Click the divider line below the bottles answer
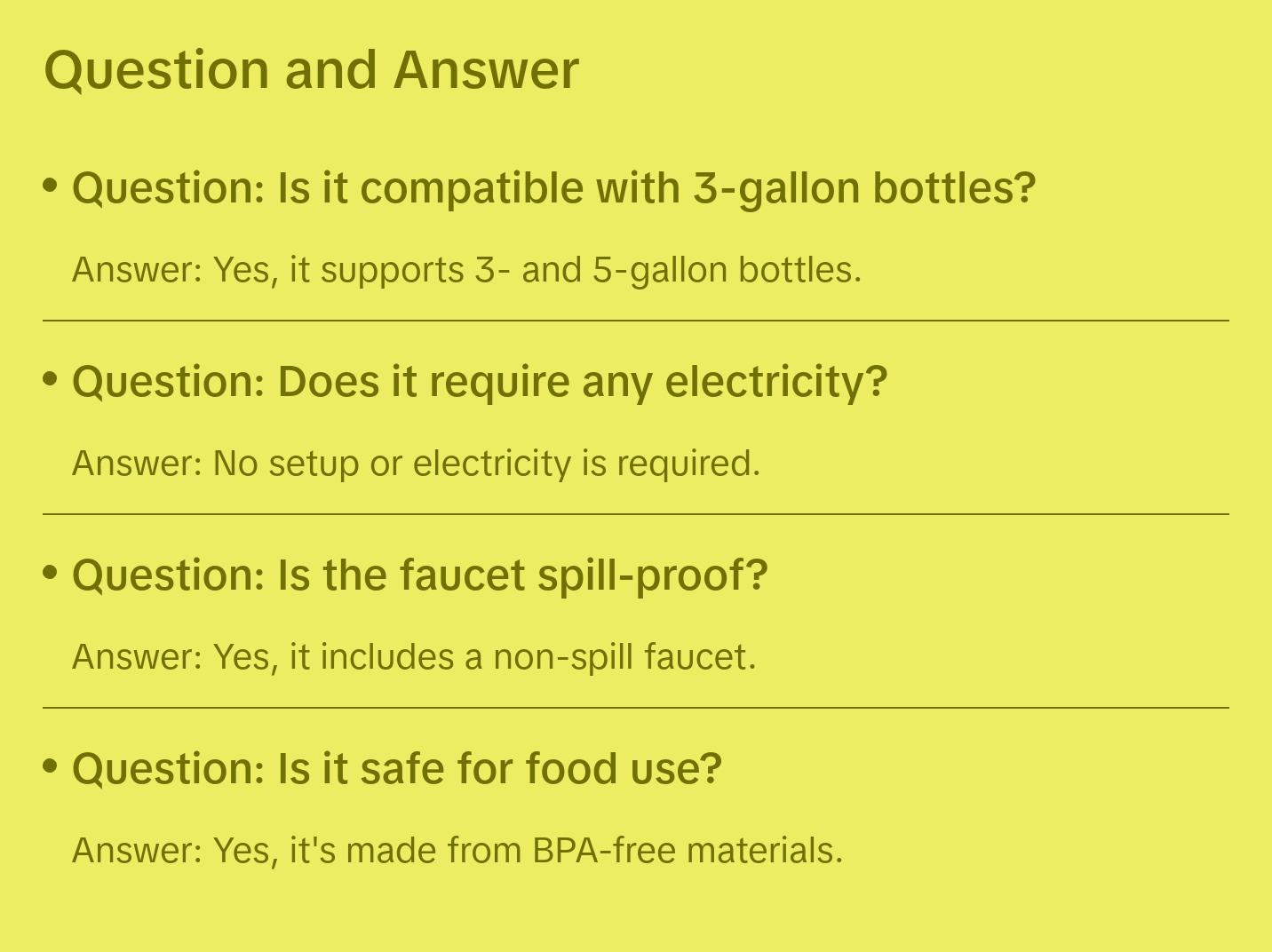This screenshot has height=952, width=1272. click(636, 321)
